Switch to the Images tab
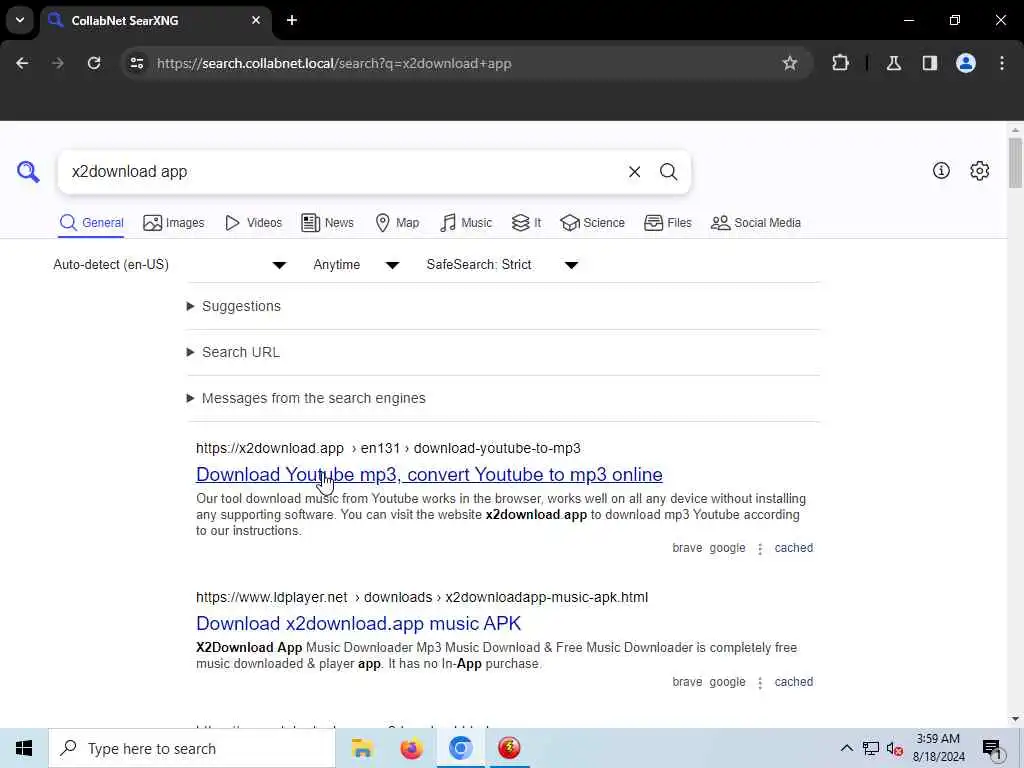 coord(174,223)
